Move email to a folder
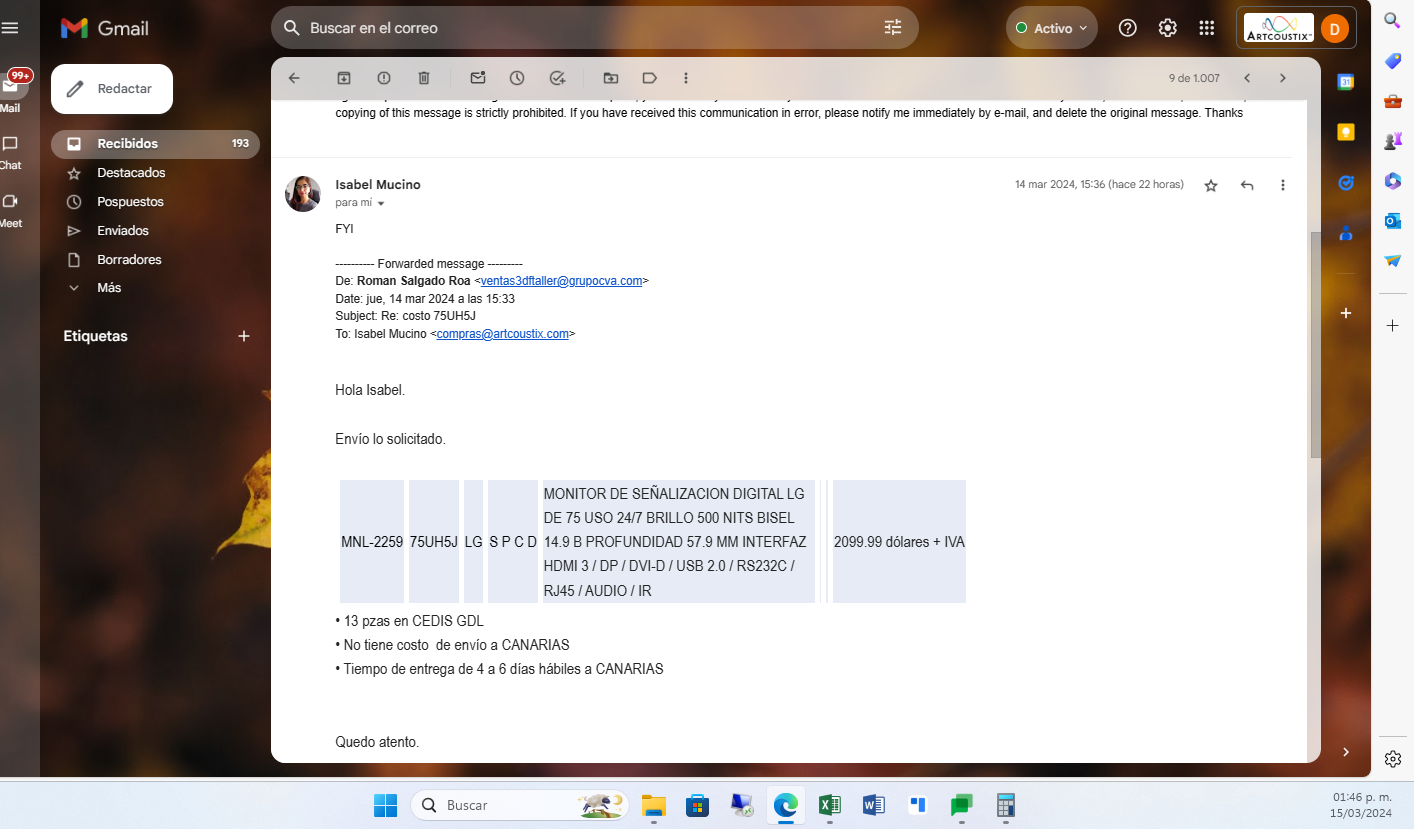The width and height of the screenshot is (1414, 829). click(x=611, y=78)
